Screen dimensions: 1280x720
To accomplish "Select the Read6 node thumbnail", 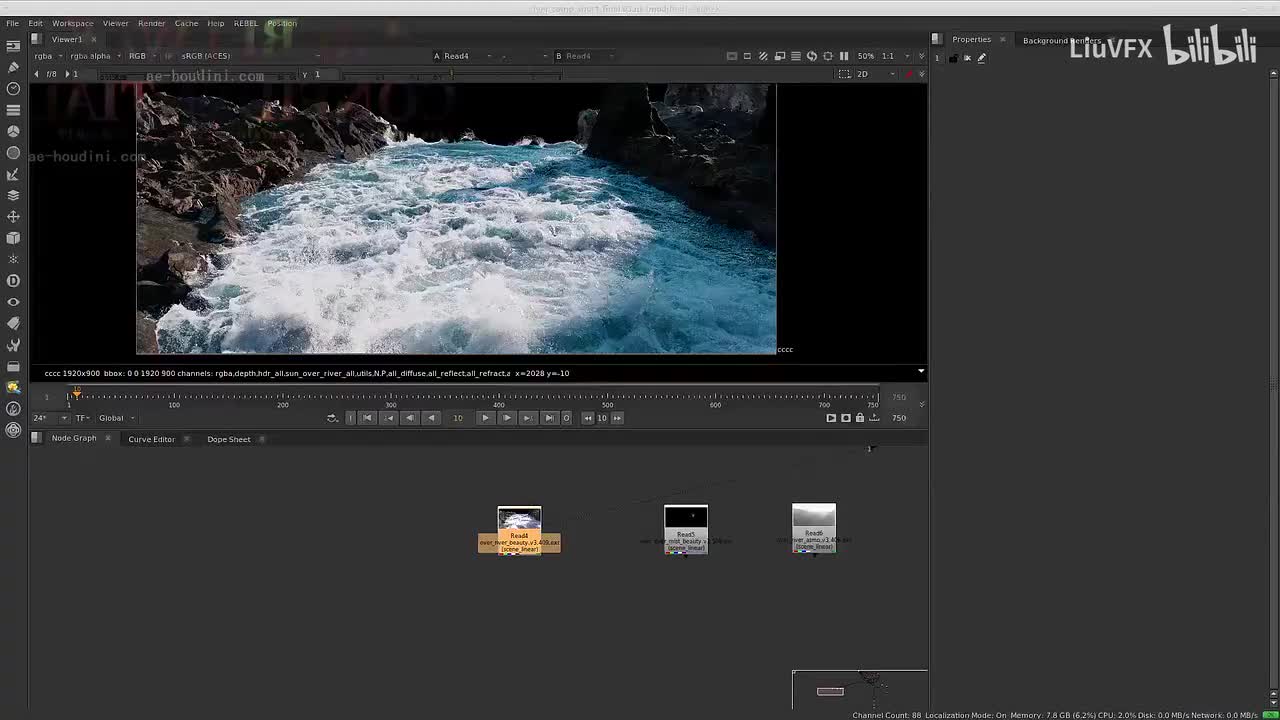I will pyautogui.click(x=813, y=516).
